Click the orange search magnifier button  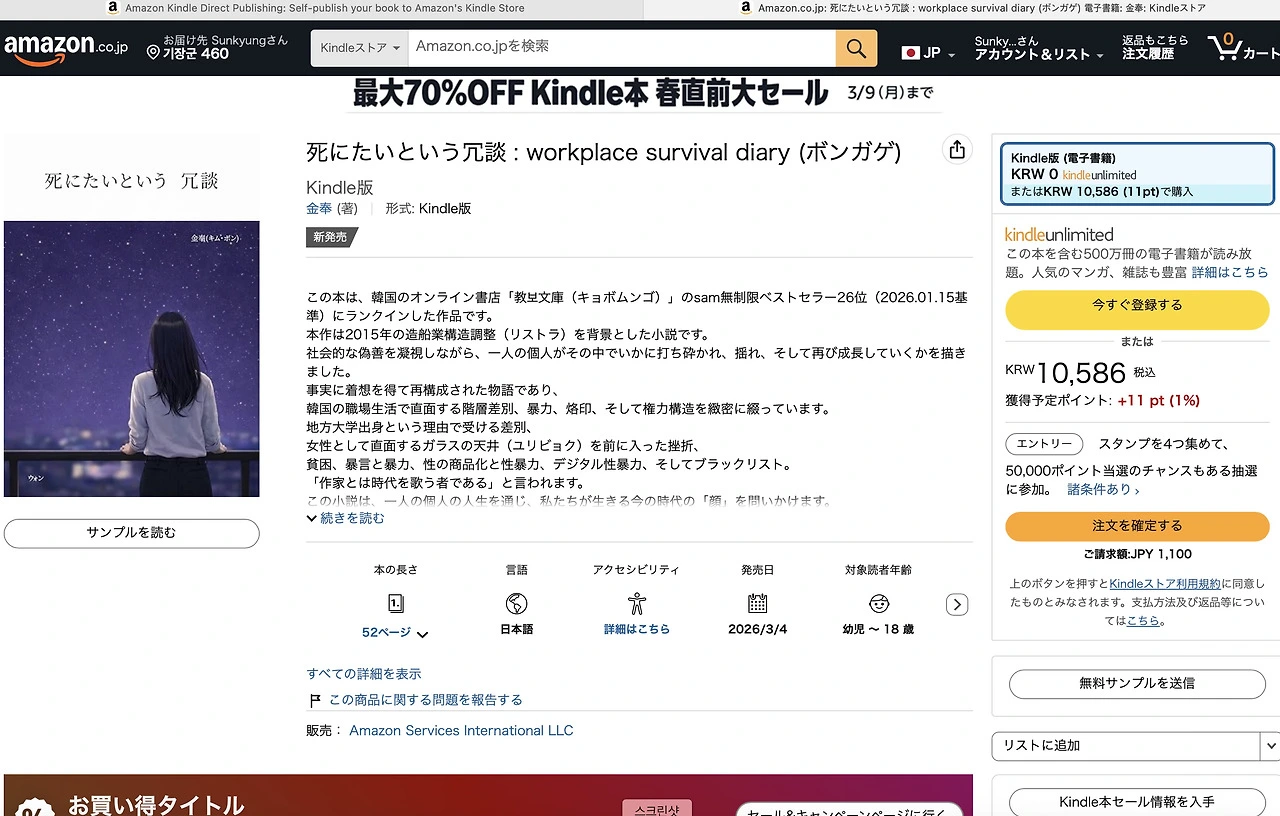click(x=856, y=48)
